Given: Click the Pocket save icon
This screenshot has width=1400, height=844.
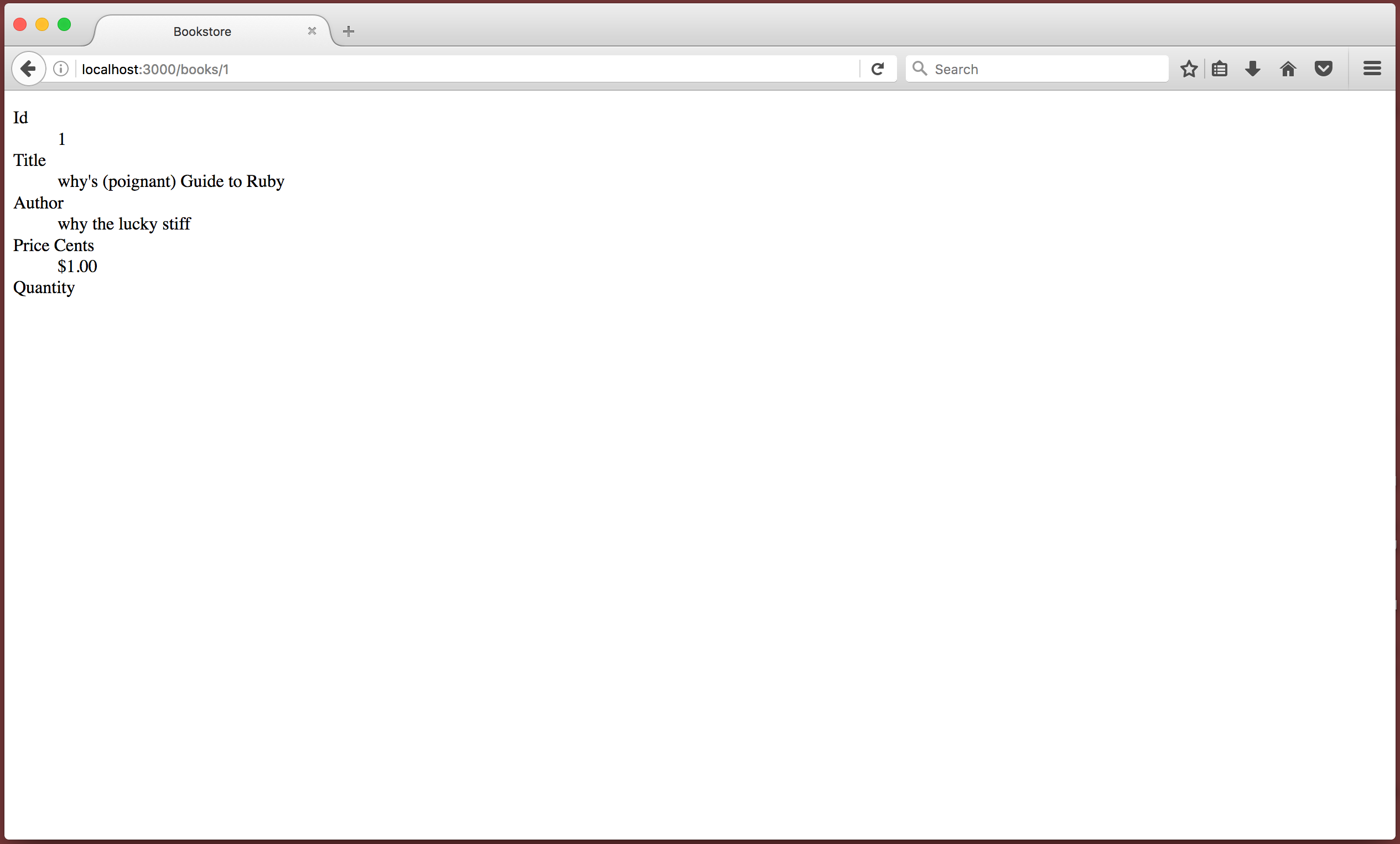Looking at the screenshot, I should click(1324, 69).
